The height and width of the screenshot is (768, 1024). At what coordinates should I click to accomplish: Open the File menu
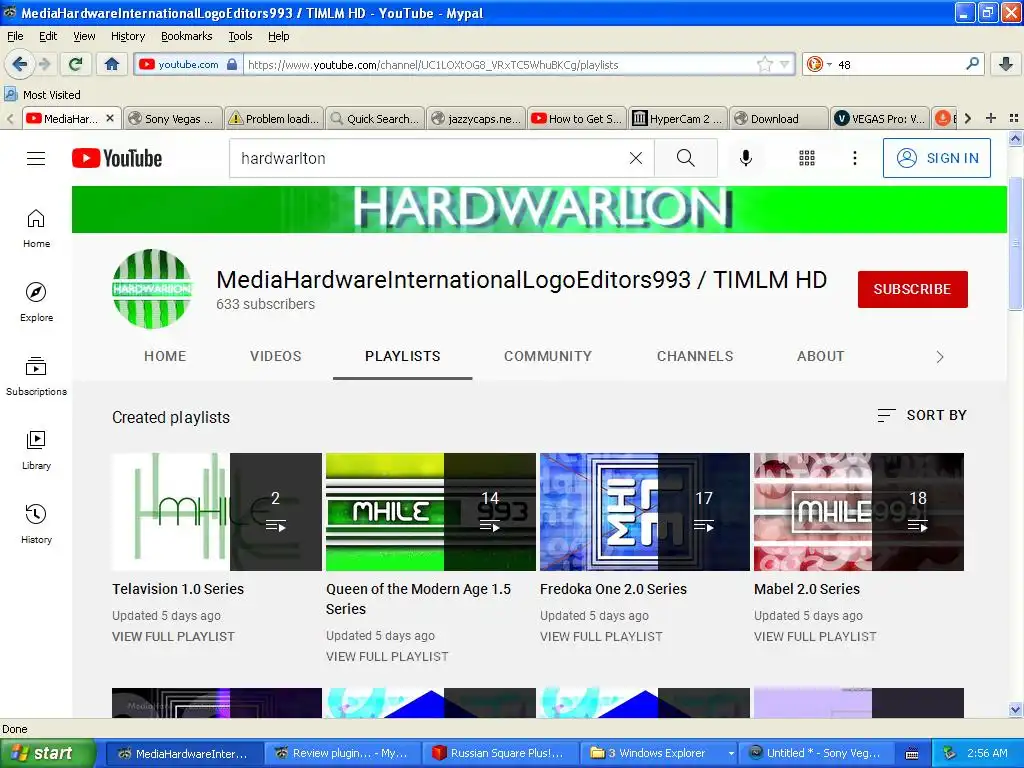pos(15,36)
